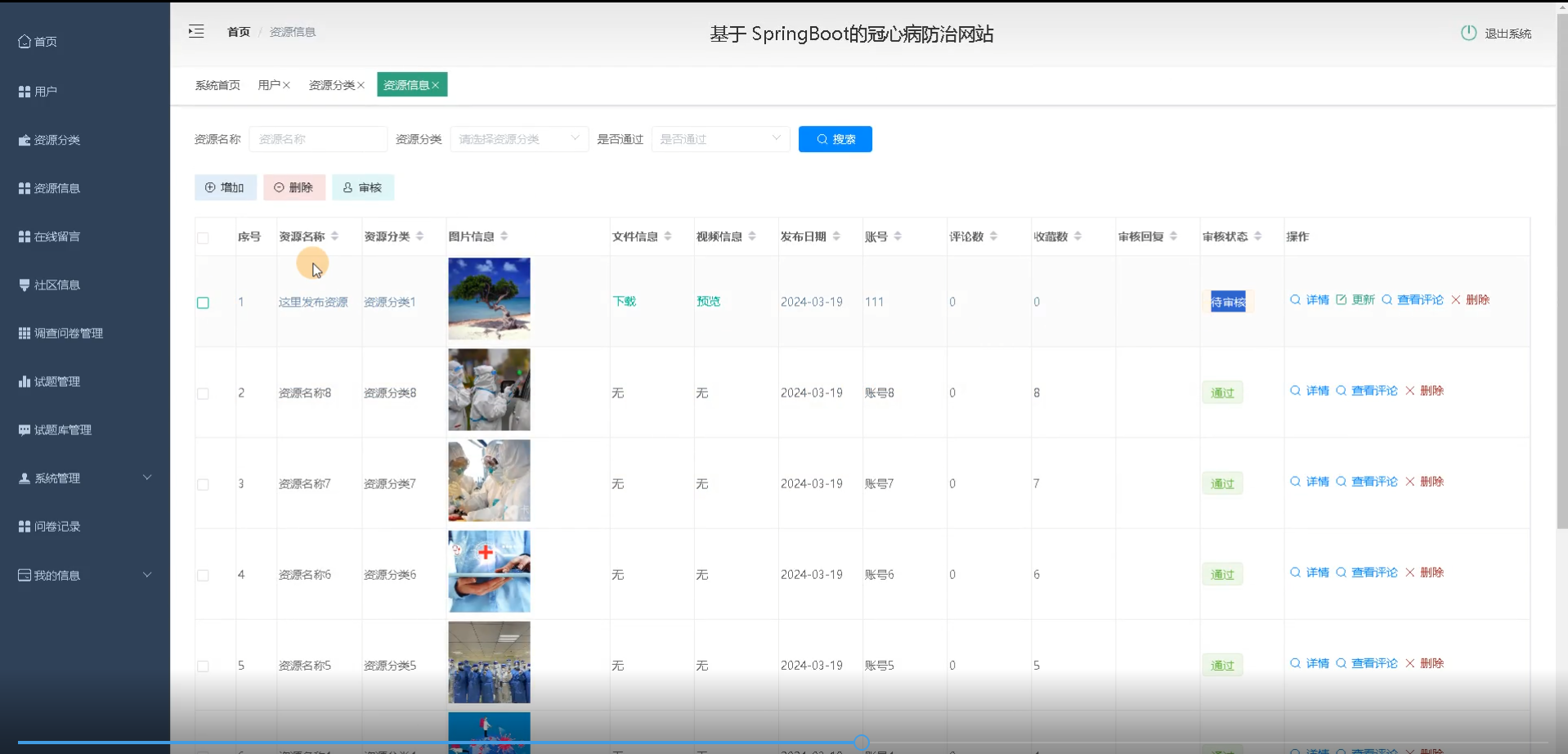Click the 资源名称 search input field
The image size is (1568, 754).
[318, 139]
